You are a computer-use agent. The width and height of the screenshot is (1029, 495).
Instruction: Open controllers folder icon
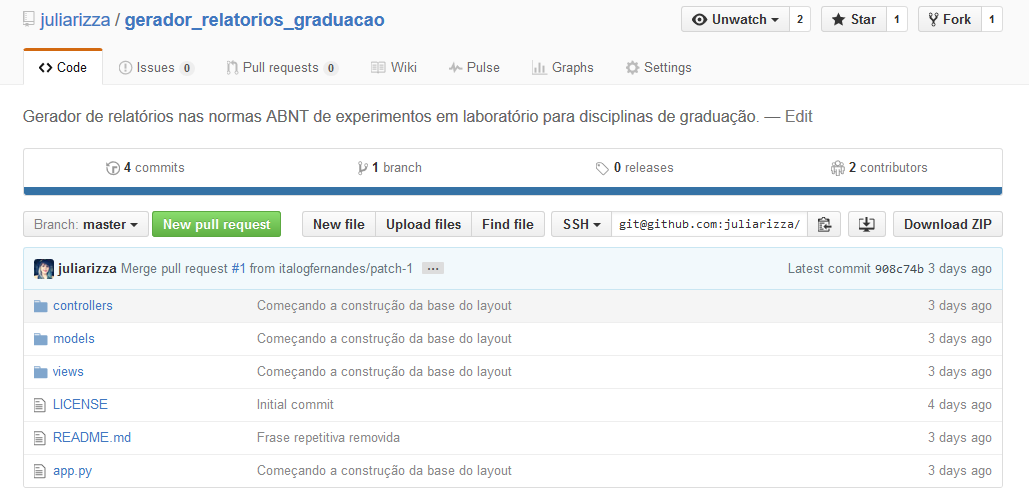point(41,306)
